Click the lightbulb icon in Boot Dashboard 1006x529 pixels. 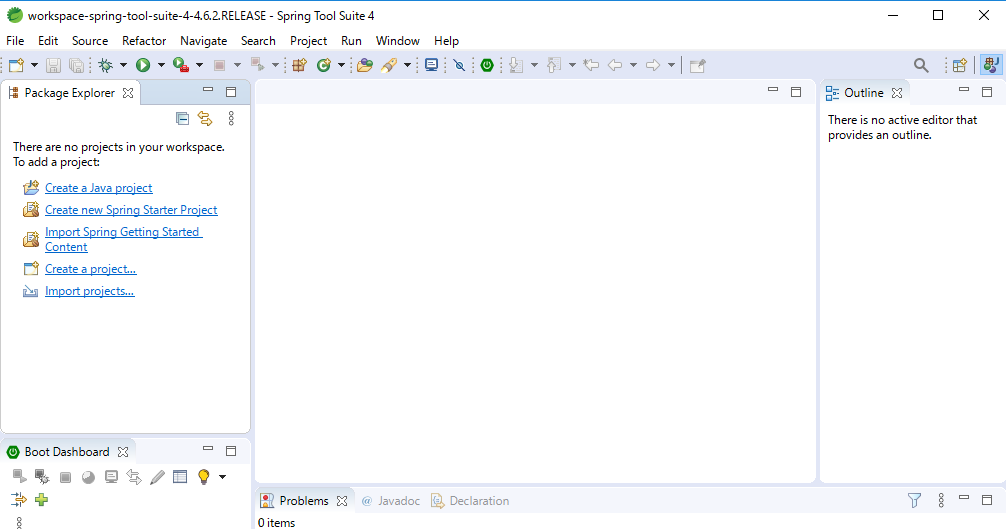pyautogui.click(x=203, y=476)
